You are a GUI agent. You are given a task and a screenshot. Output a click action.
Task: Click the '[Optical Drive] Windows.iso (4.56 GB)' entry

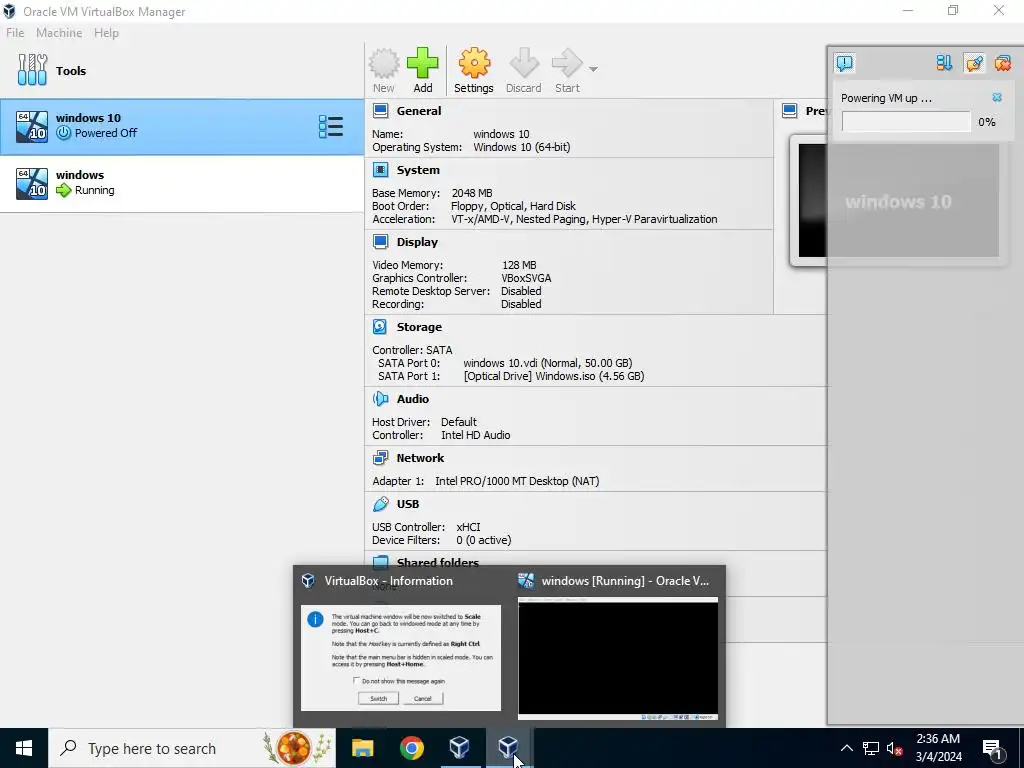pyautogui.click(x=554, y=376)
